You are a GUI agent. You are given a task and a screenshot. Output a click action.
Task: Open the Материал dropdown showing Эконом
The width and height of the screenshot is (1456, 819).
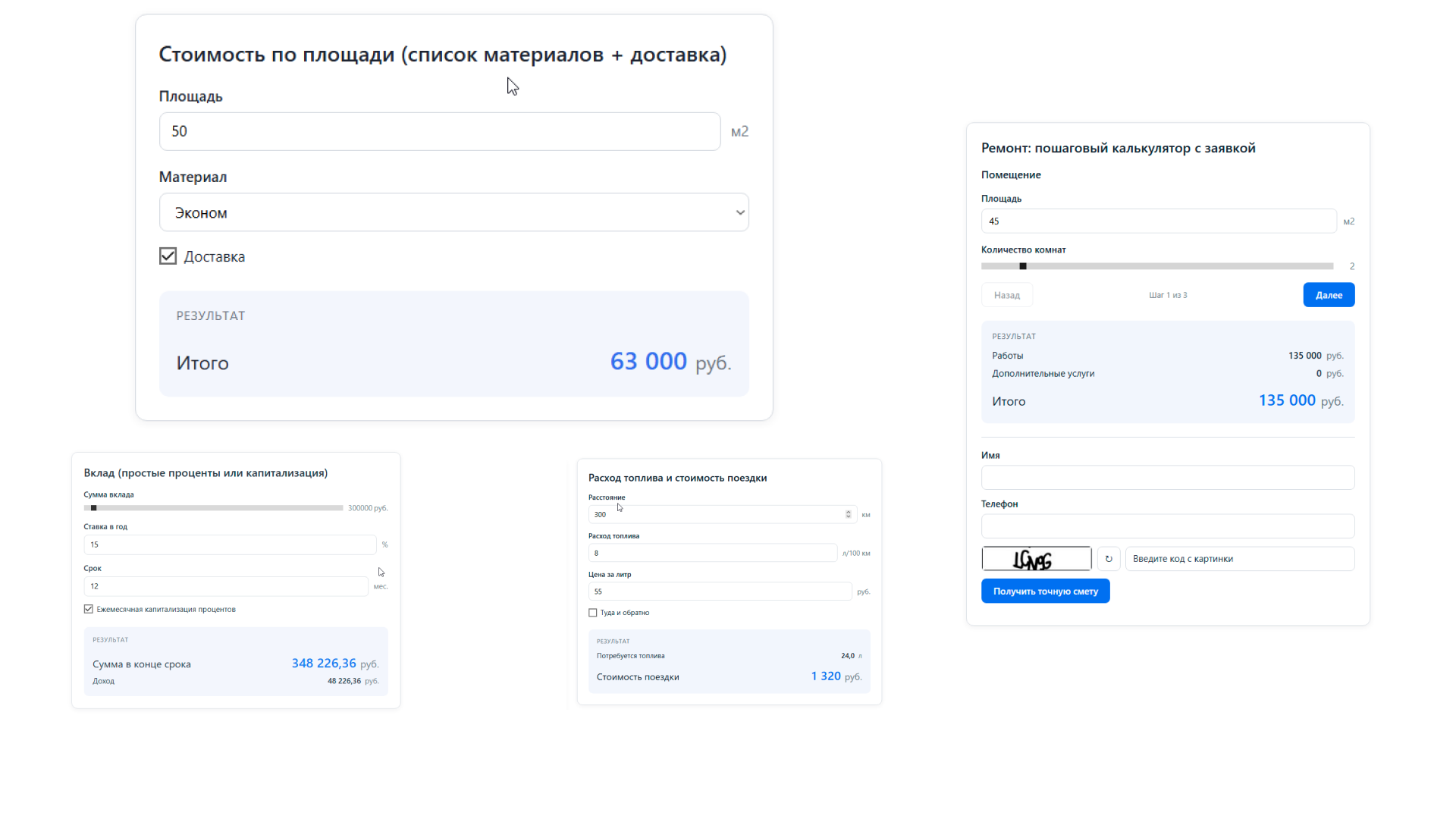454,212
